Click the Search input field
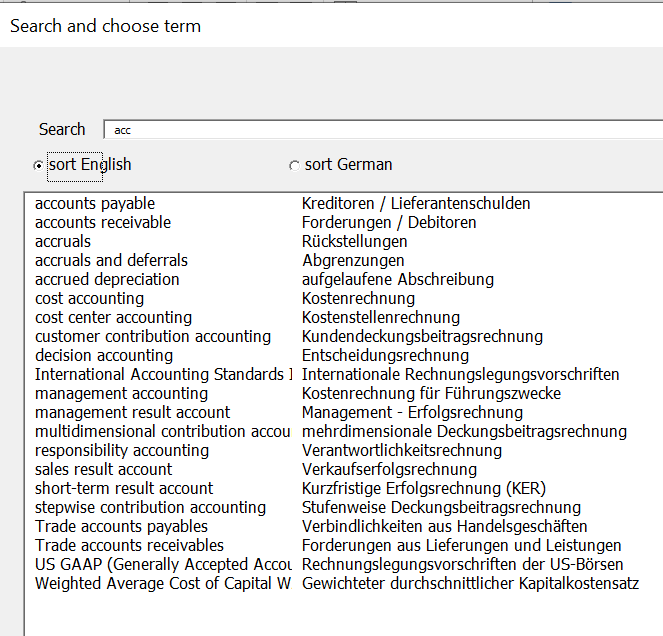The width and height of the screenshot is (663, 636). pos(380,130)
